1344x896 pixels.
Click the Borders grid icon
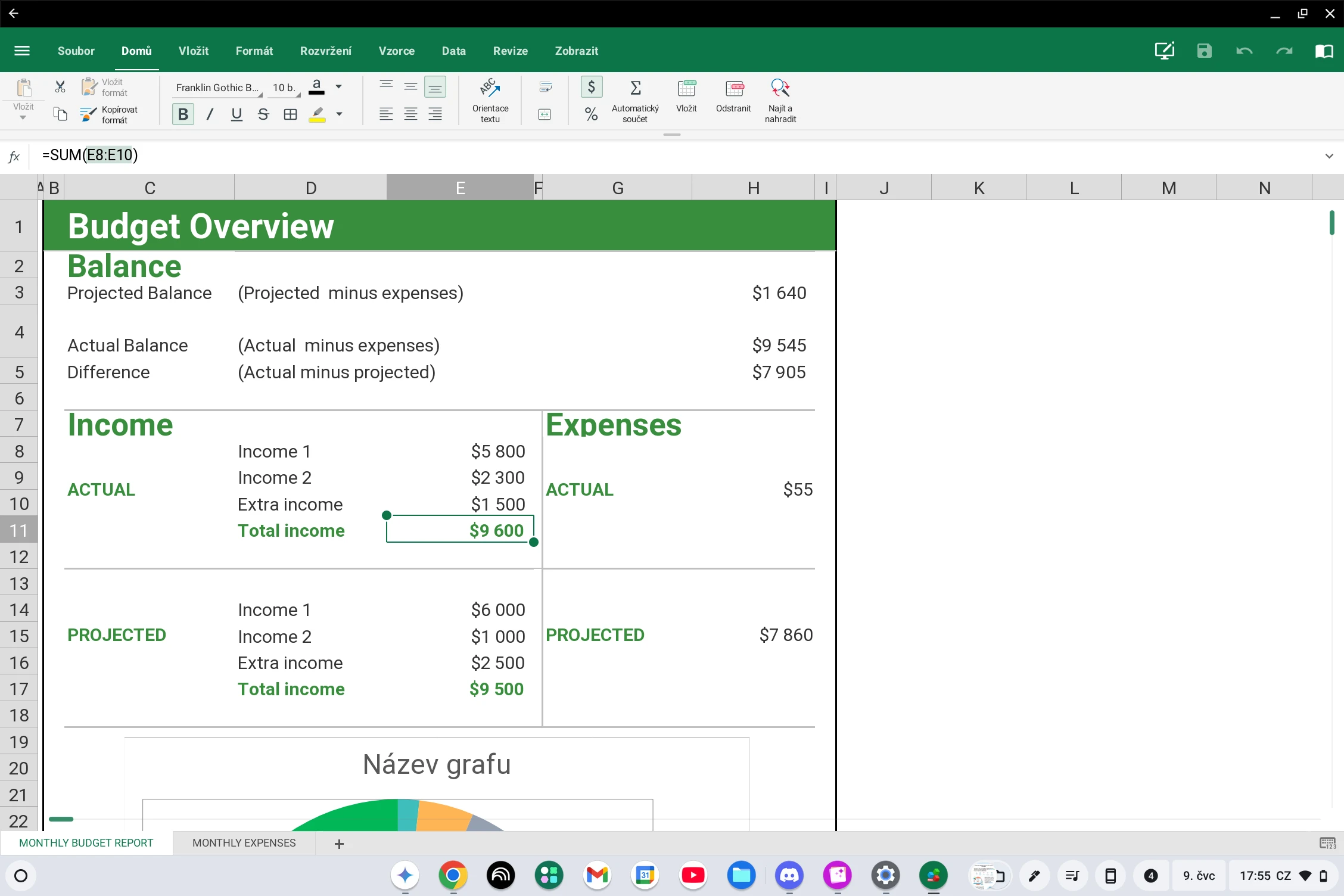point(290,114)
